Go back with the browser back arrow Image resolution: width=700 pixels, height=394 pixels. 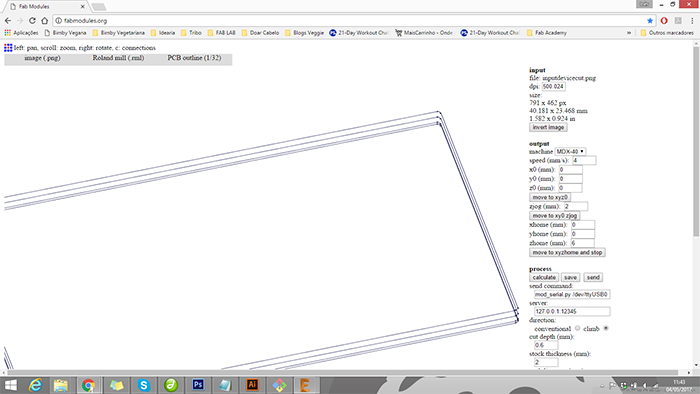click(8, 21)
